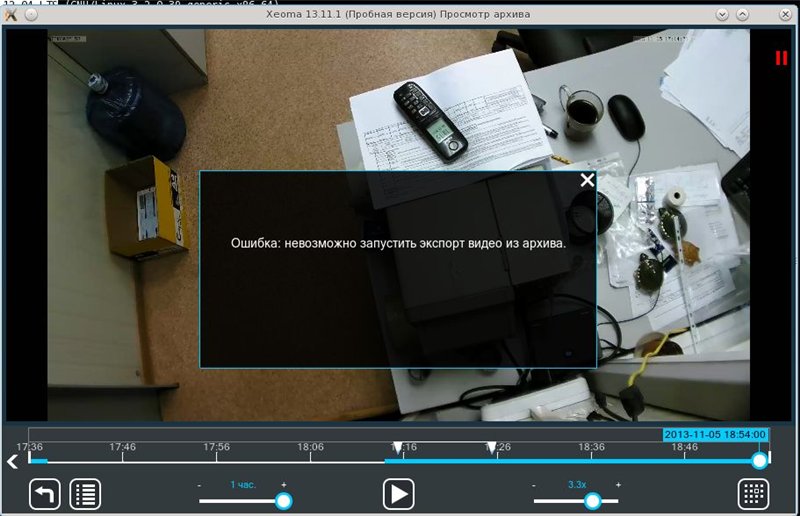
Task: Click the red pause indicator icon
Action: pos(781,58)
